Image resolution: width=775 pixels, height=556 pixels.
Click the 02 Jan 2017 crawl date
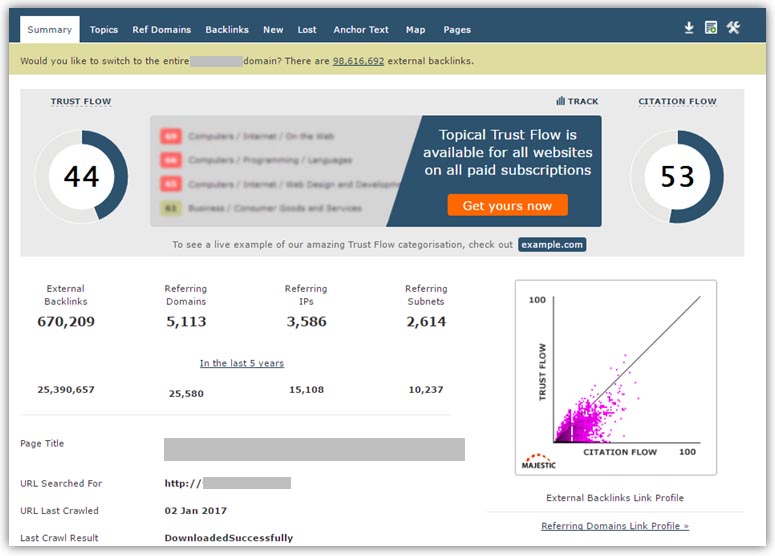195,511
